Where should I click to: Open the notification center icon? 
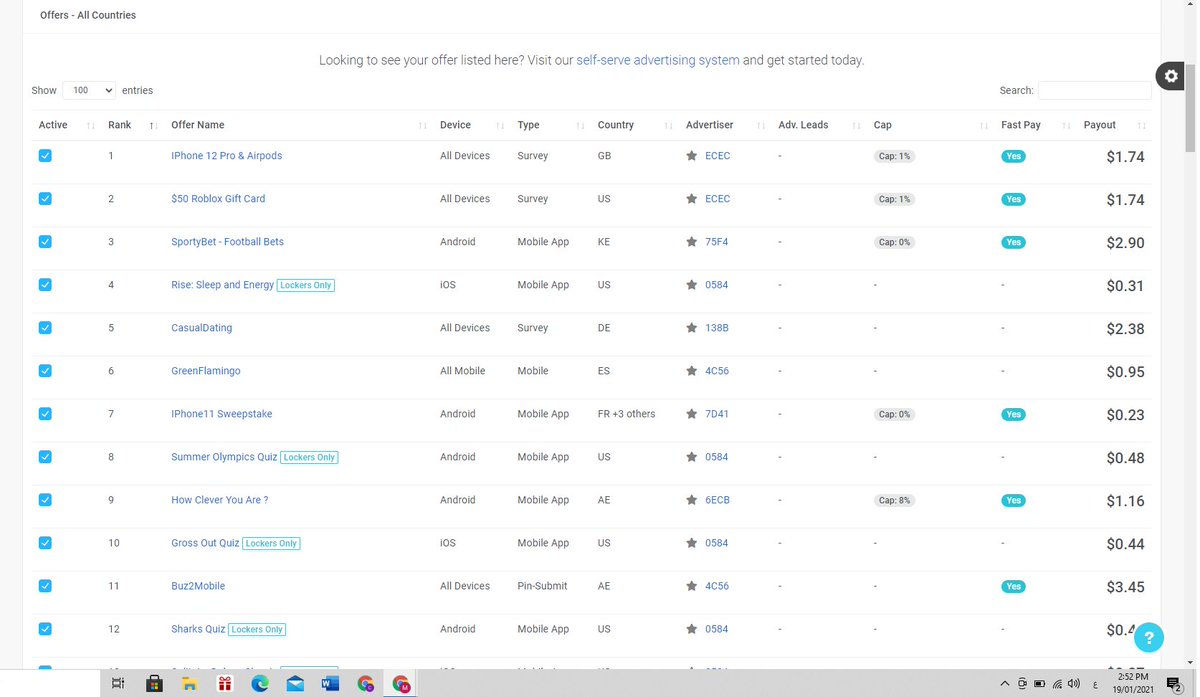[1174, 684]
